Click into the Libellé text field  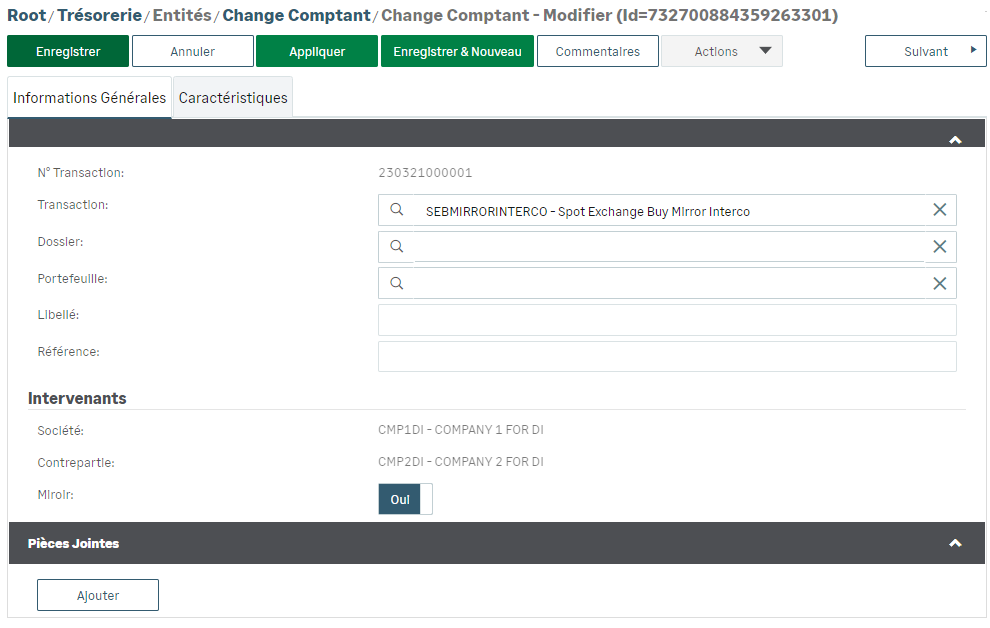pos(666,320)
